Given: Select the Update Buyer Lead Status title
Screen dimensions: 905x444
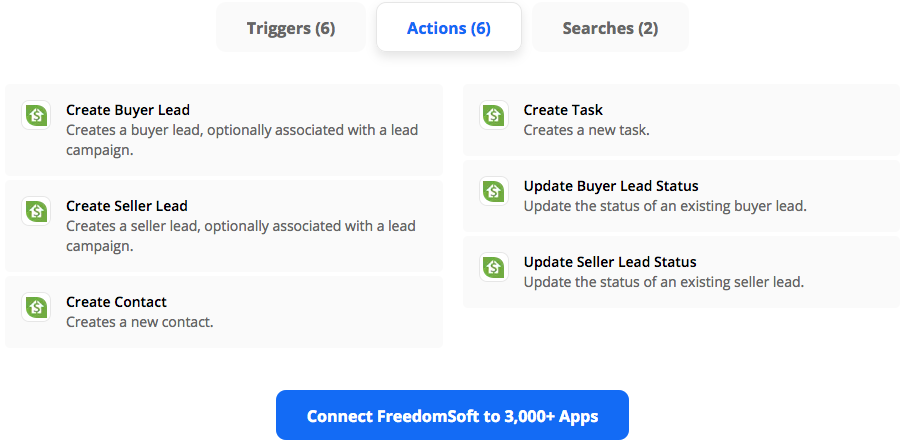Looking at the screenshot, I should point(611,186).
